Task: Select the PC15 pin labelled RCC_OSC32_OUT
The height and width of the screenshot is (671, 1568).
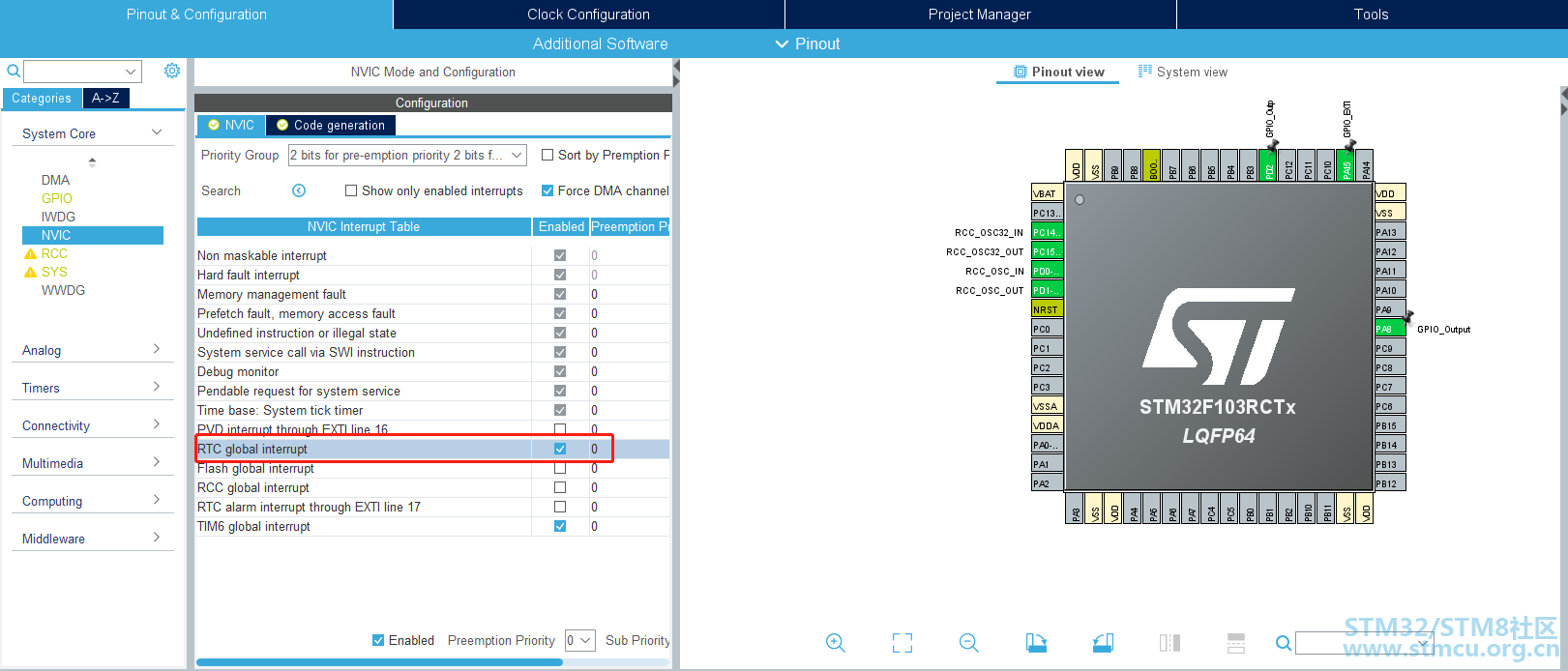Action: [x=1048, y=251]
